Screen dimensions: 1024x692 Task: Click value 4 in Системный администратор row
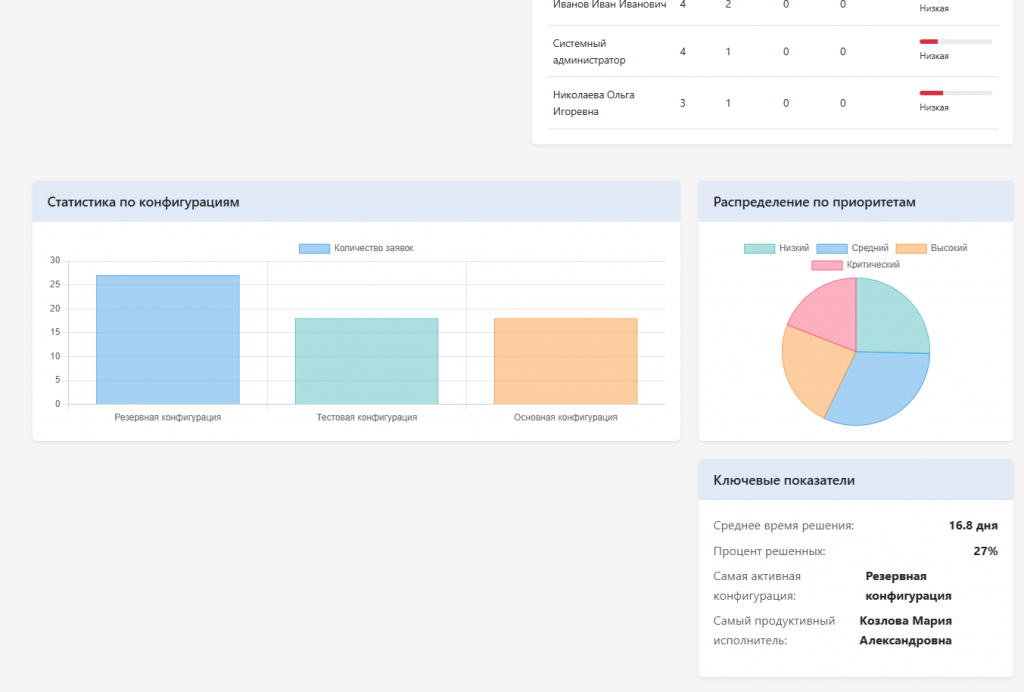pyautogui.click(x=682, y=52)
